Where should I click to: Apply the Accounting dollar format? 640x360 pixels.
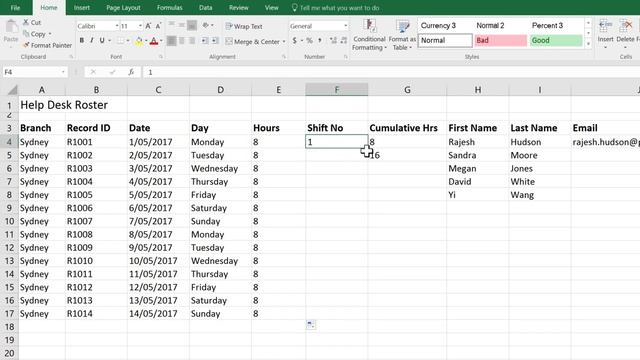click(x=294, y=40)
